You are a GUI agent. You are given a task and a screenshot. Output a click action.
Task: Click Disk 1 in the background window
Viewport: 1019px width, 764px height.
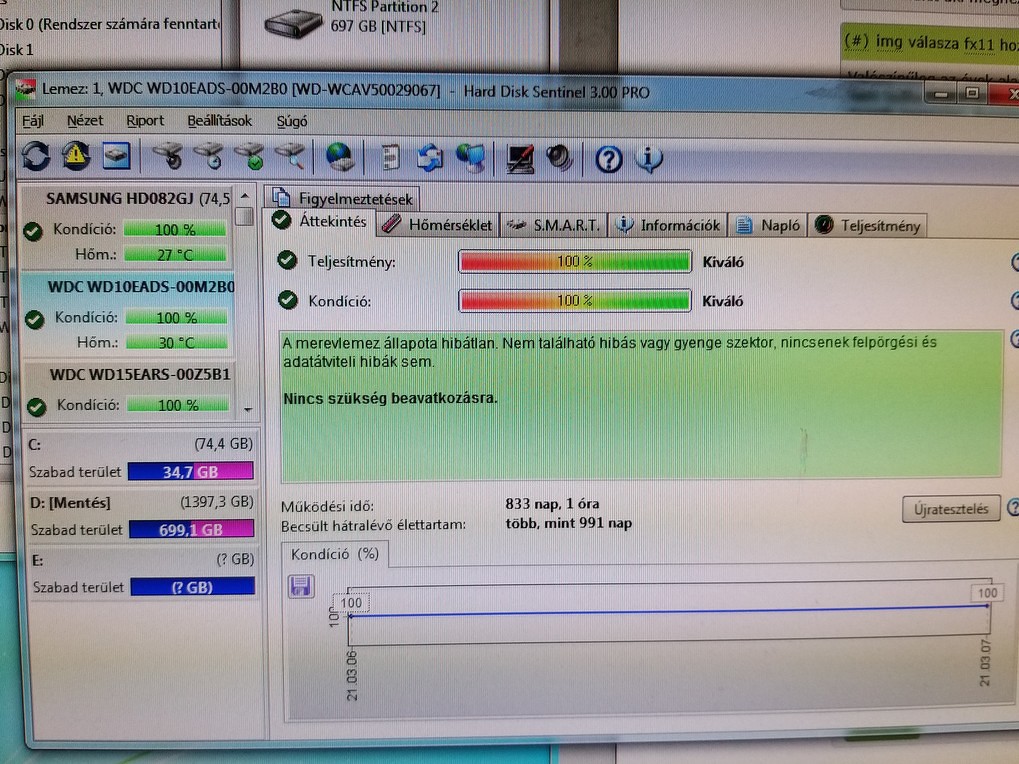16,50
